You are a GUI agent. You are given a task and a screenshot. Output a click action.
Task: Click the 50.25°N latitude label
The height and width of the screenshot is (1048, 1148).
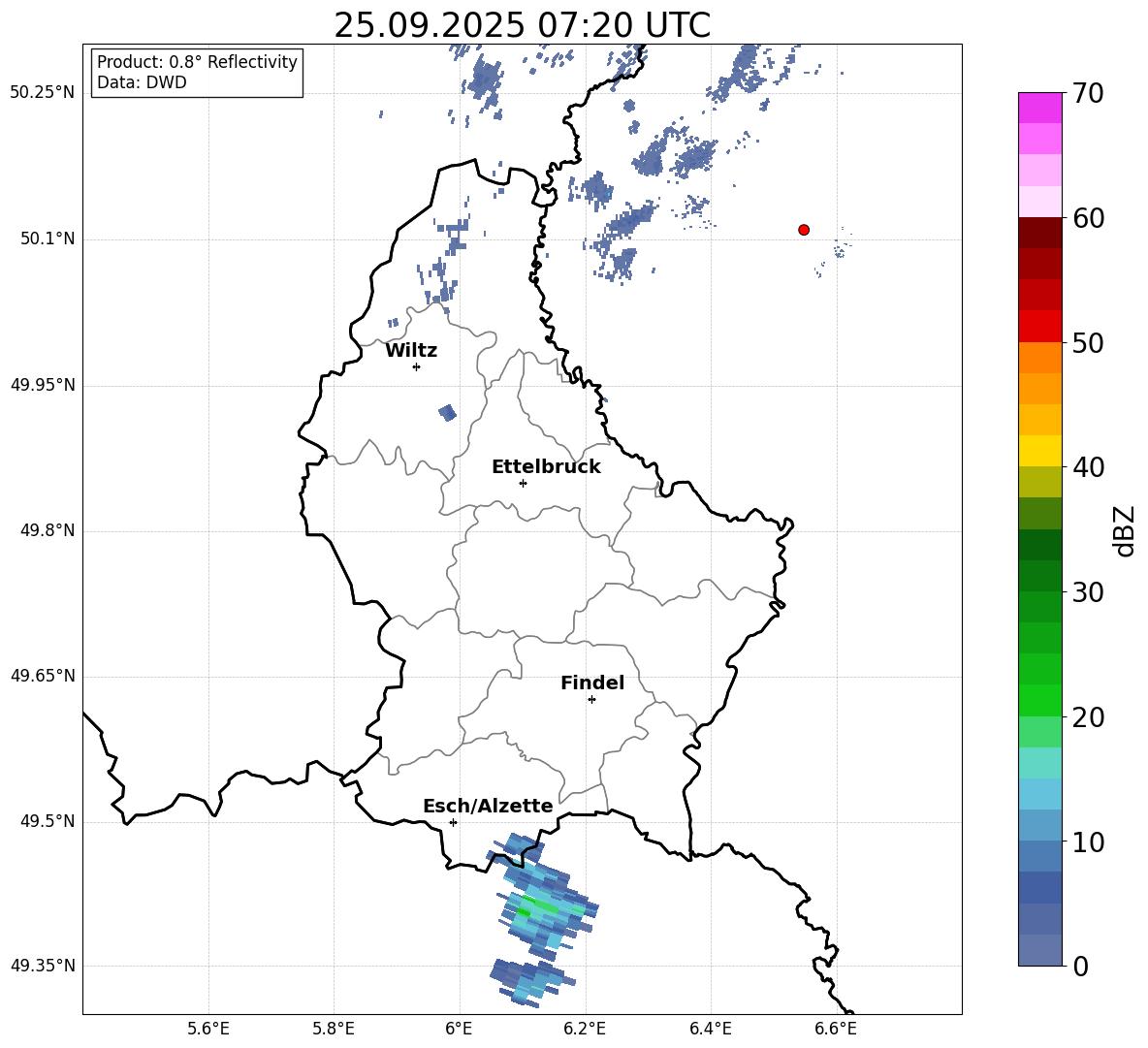[x=43, y=93]
